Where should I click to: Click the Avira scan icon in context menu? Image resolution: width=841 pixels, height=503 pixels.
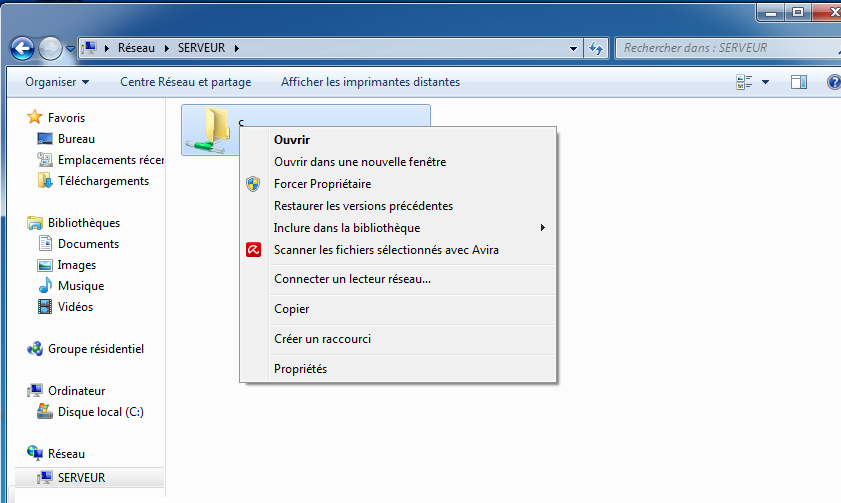coord(254,250)
